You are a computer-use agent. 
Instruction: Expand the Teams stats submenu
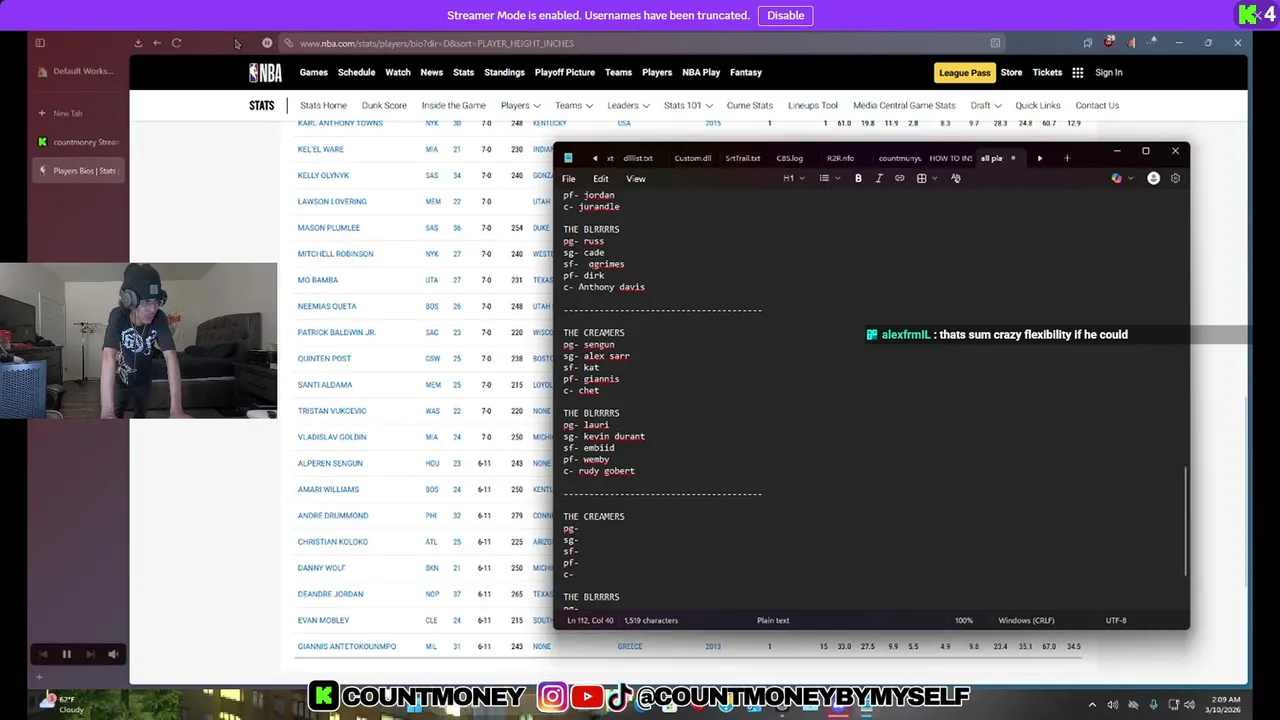point(573,105)
